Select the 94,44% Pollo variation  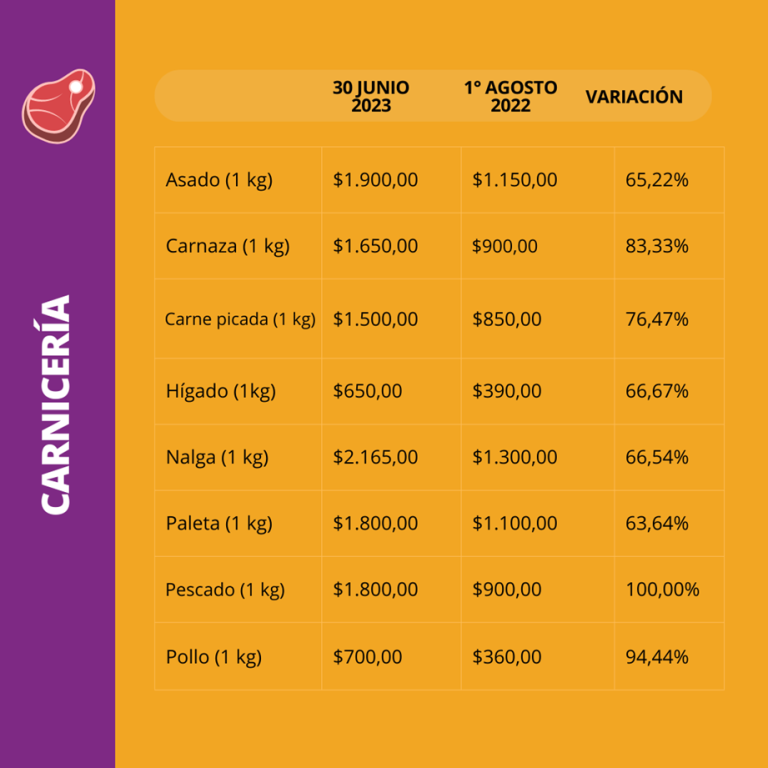tap(657, 656)
